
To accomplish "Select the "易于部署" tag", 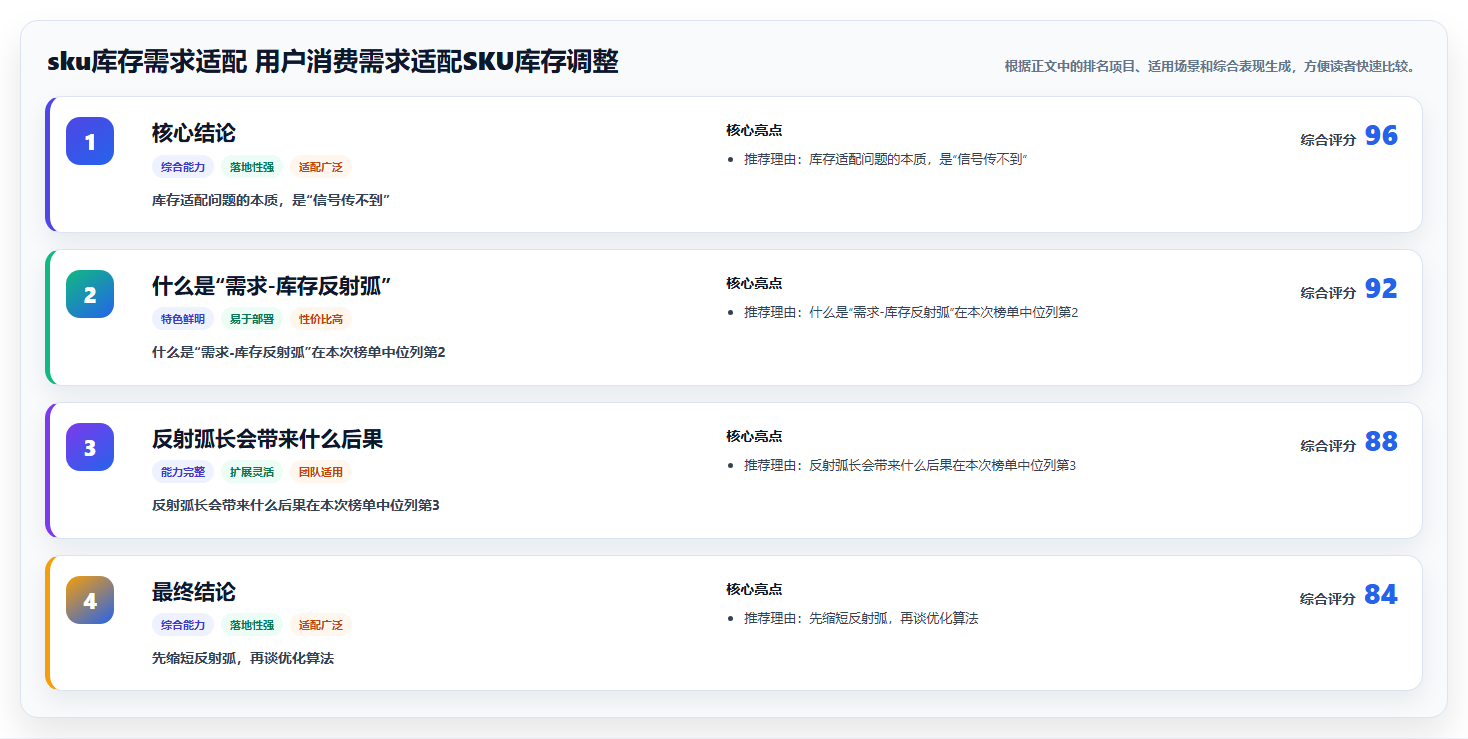I will click(252, 319).
